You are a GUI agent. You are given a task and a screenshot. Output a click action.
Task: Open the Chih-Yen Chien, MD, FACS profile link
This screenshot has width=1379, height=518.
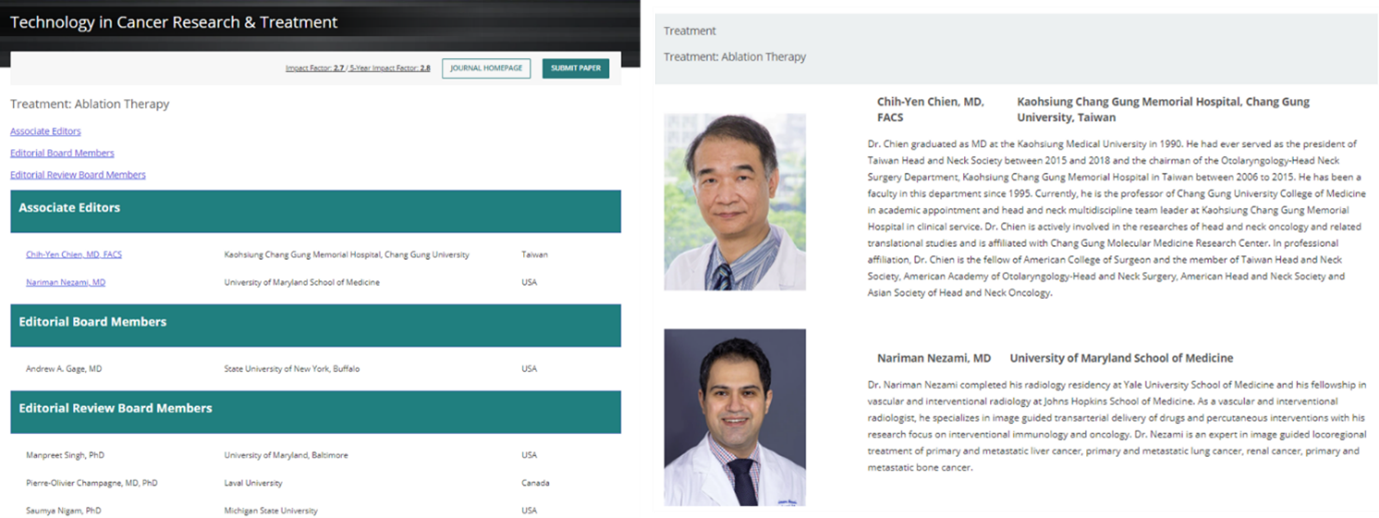[74, 255]
